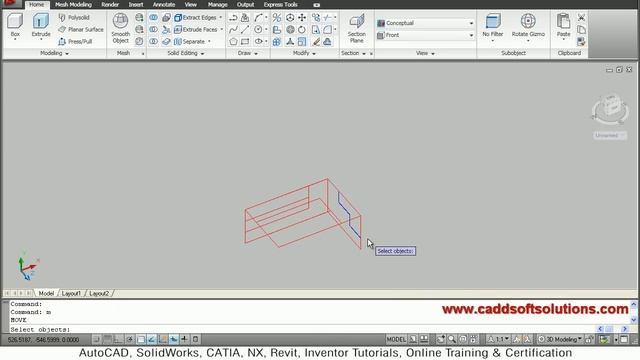Open the Manage ribbon tab

coord(218,4)
